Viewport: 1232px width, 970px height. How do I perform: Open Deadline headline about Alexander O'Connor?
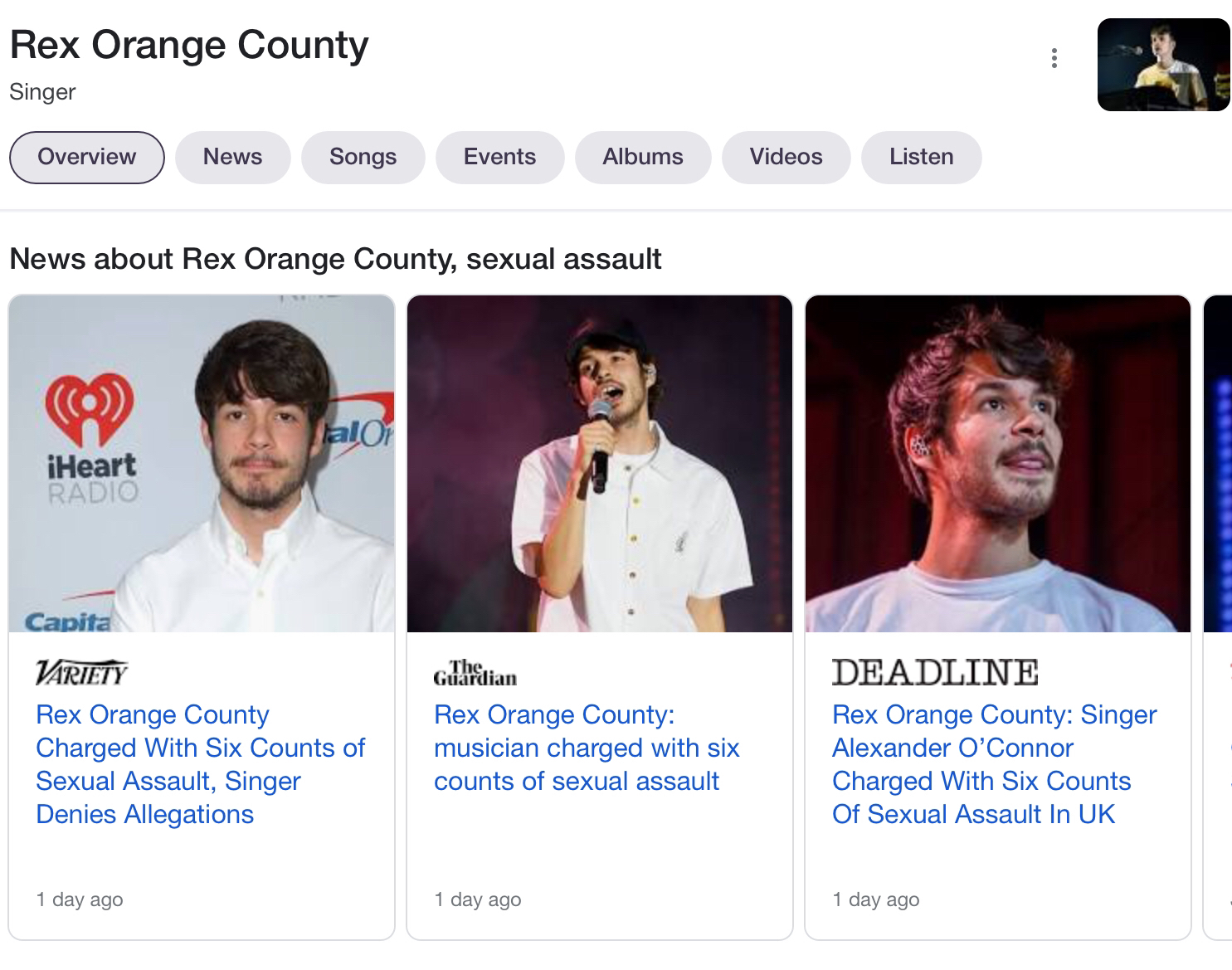[x=994, y=764]
